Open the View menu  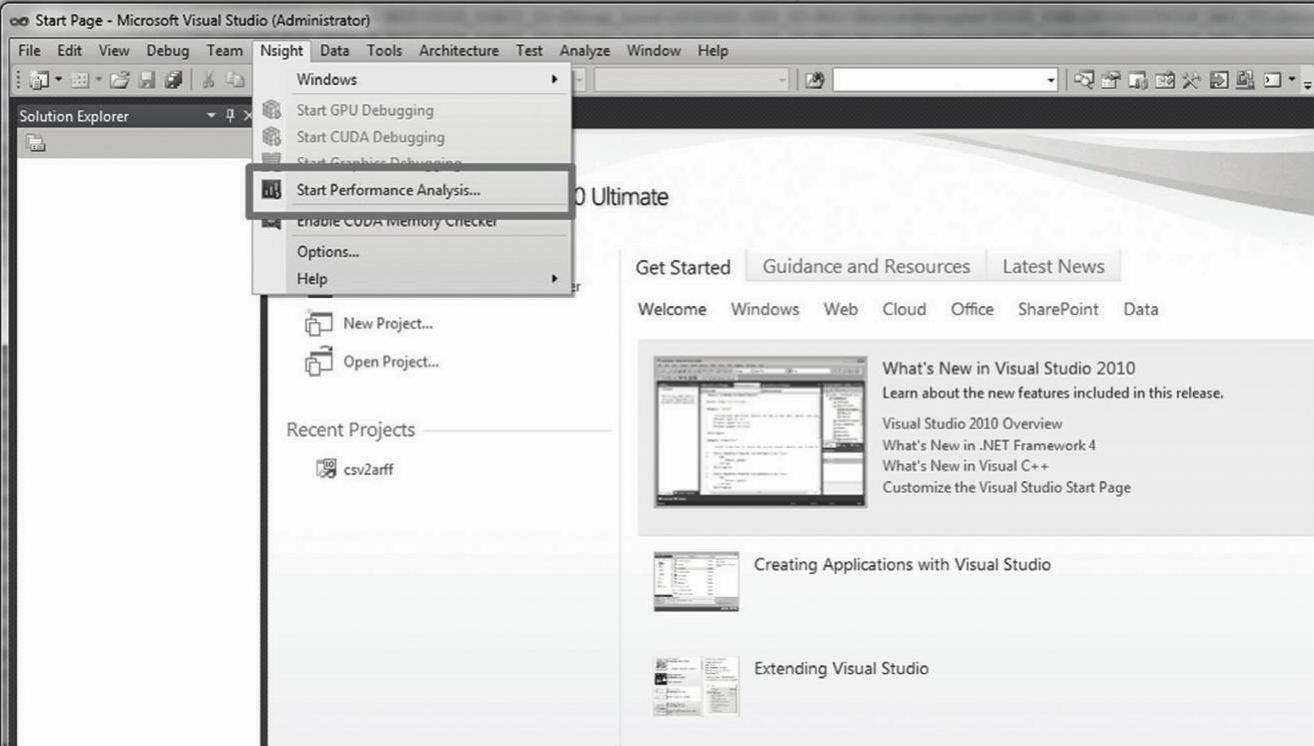114,51
